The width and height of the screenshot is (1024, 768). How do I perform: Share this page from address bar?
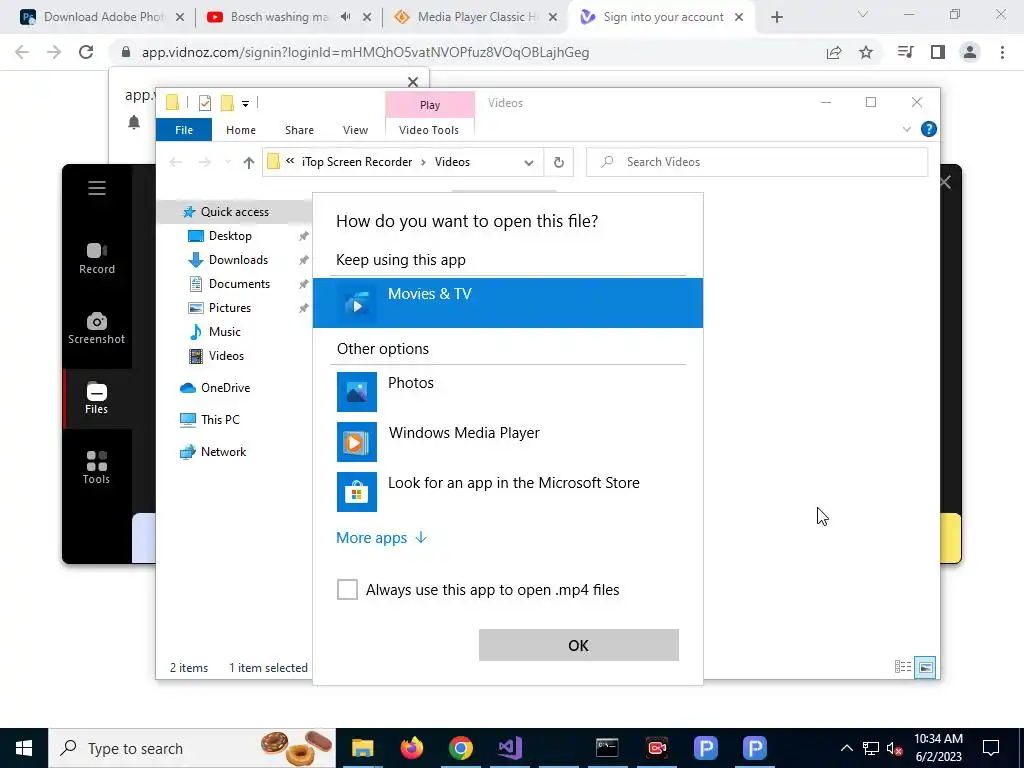pyautogui.click(x=834, y=52)
